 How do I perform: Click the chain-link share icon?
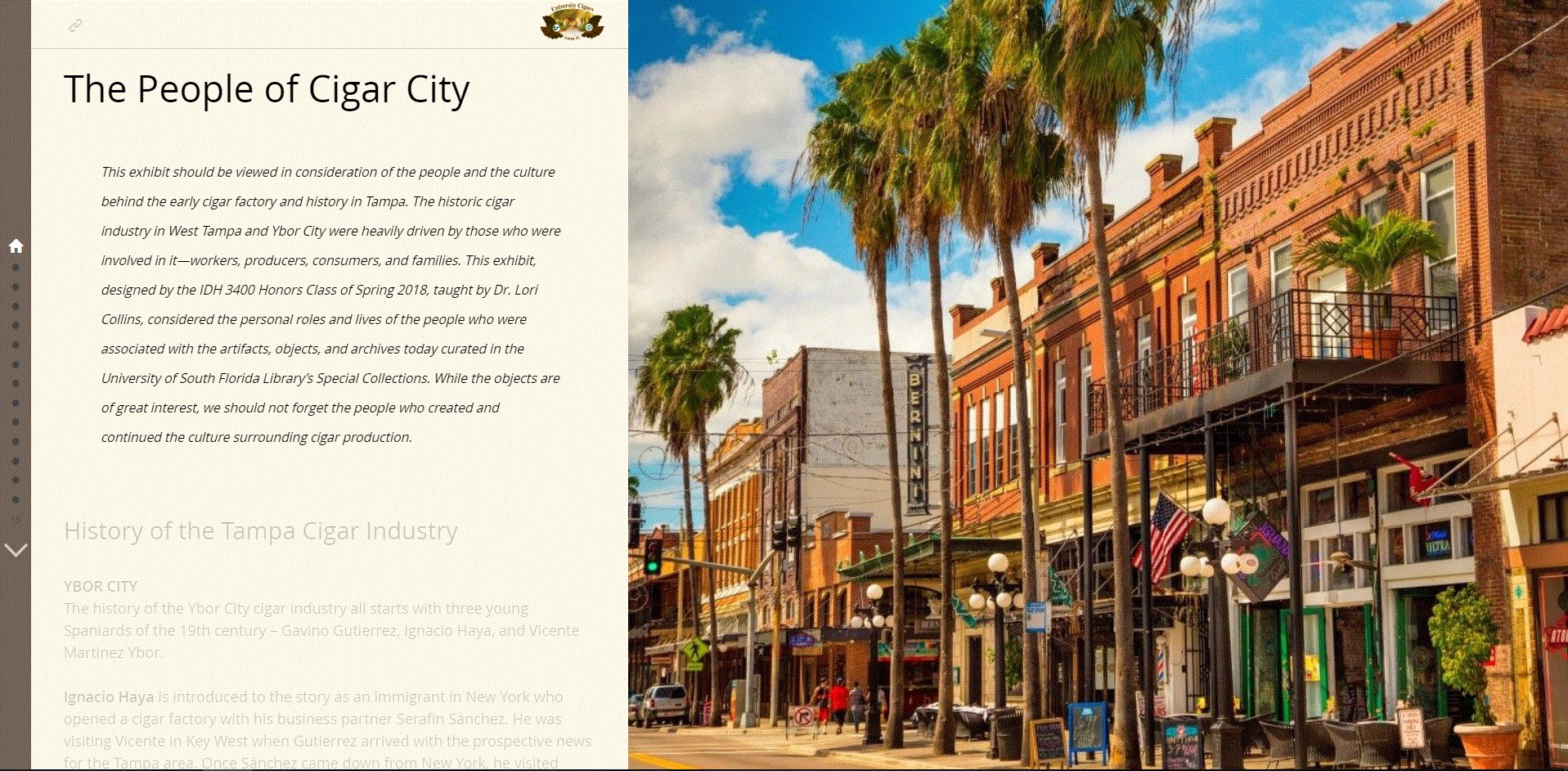pyautogui.click(x=75, y=25)
